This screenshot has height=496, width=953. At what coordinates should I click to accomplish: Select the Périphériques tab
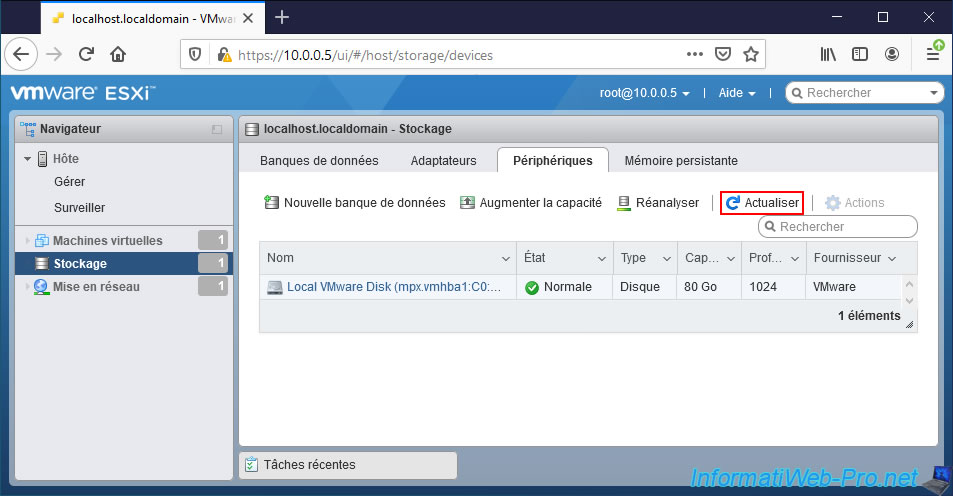click(552, 160)
